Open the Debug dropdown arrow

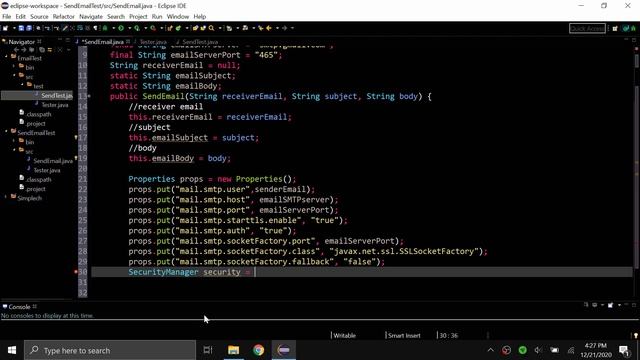113,28
